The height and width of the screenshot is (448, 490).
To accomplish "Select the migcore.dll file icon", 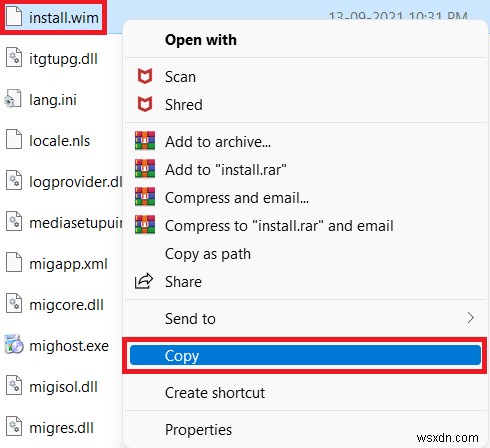I will click(x=14, y=303).
